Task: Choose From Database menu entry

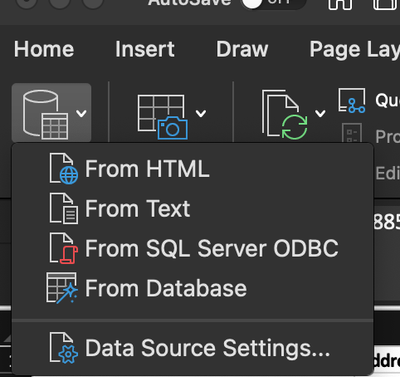Action: pyautogui.click(x=192, y=288)
